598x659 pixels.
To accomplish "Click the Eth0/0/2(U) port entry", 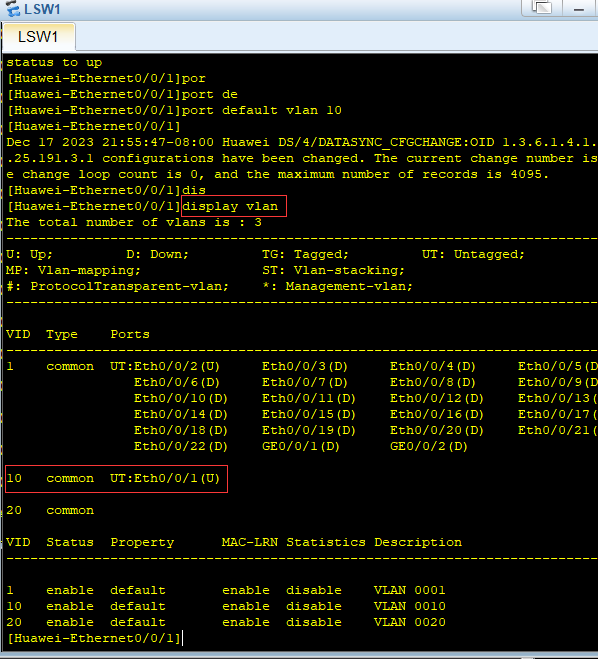I will (x=177, y=366).
